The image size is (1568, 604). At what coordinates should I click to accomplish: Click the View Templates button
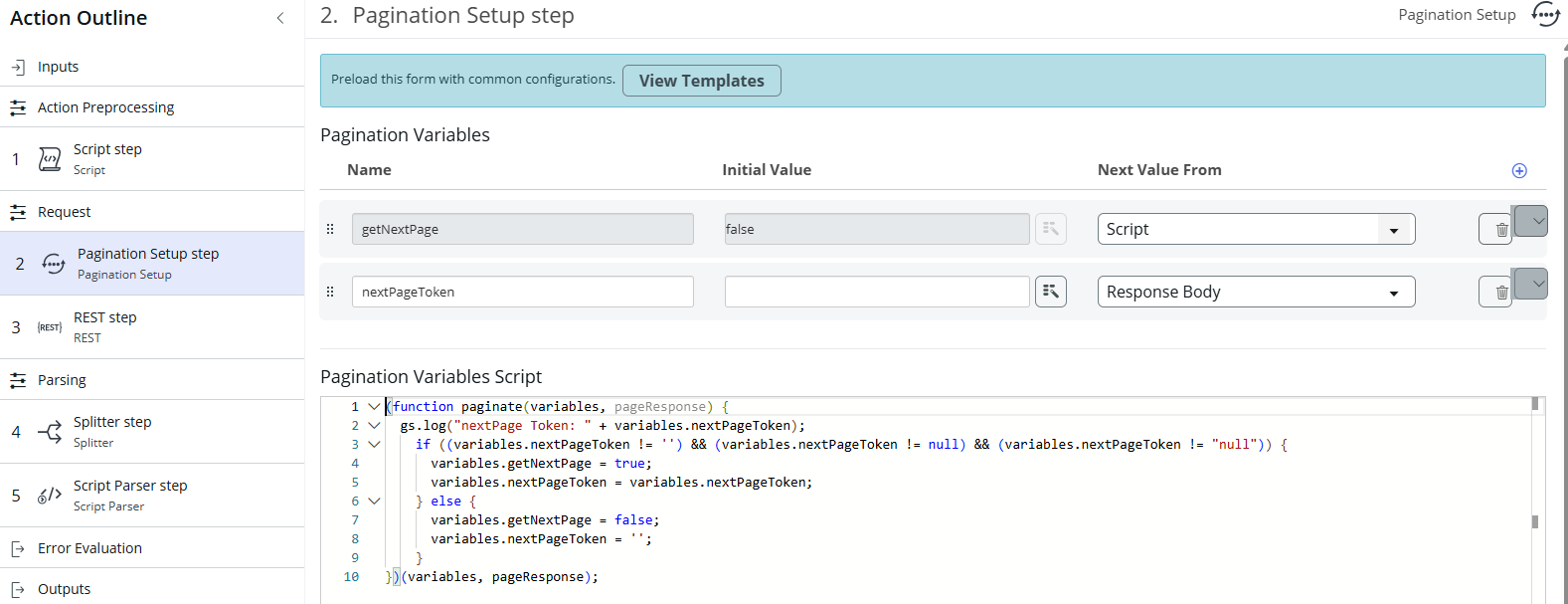tap(701, 81)
